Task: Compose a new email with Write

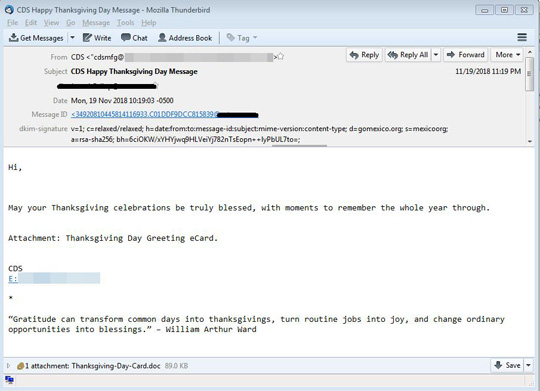Action: (x=97, y=38)
